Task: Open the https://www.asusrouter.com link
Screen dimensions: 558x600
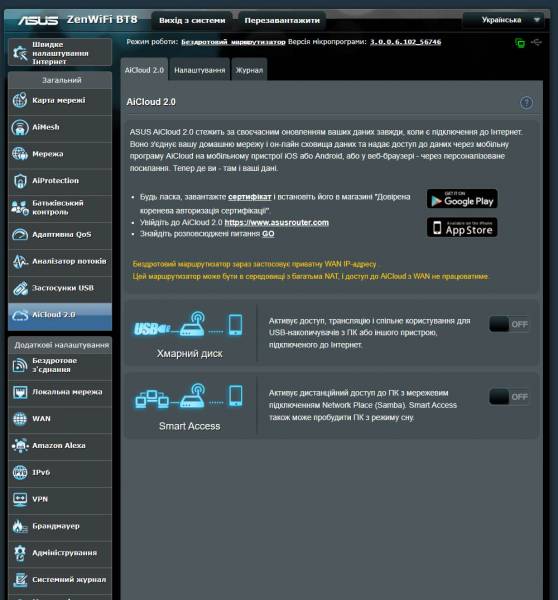Action: [x=276, y=222]
